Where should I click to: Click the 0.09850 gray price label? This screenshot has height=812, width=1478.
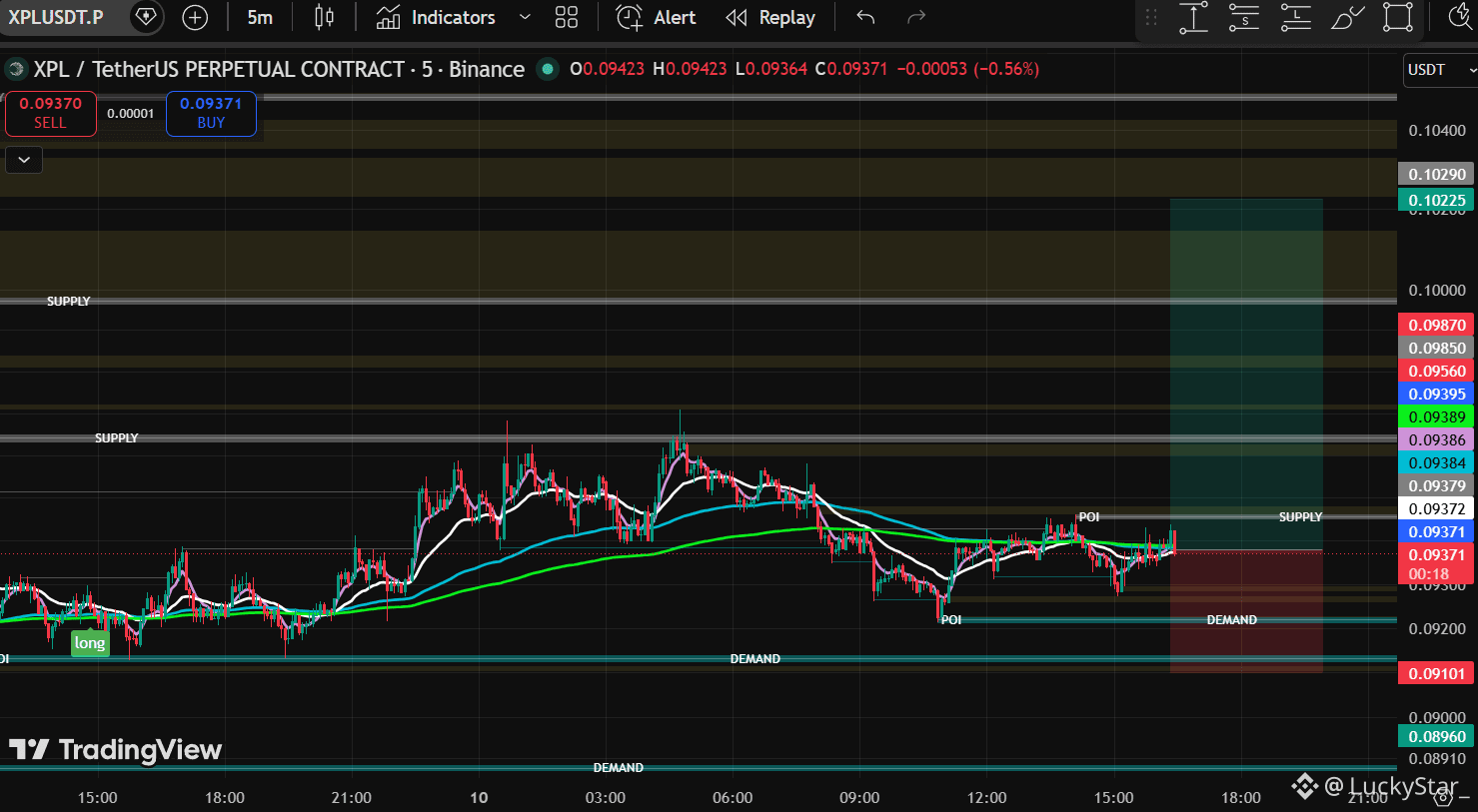(x=1437, y=348)
